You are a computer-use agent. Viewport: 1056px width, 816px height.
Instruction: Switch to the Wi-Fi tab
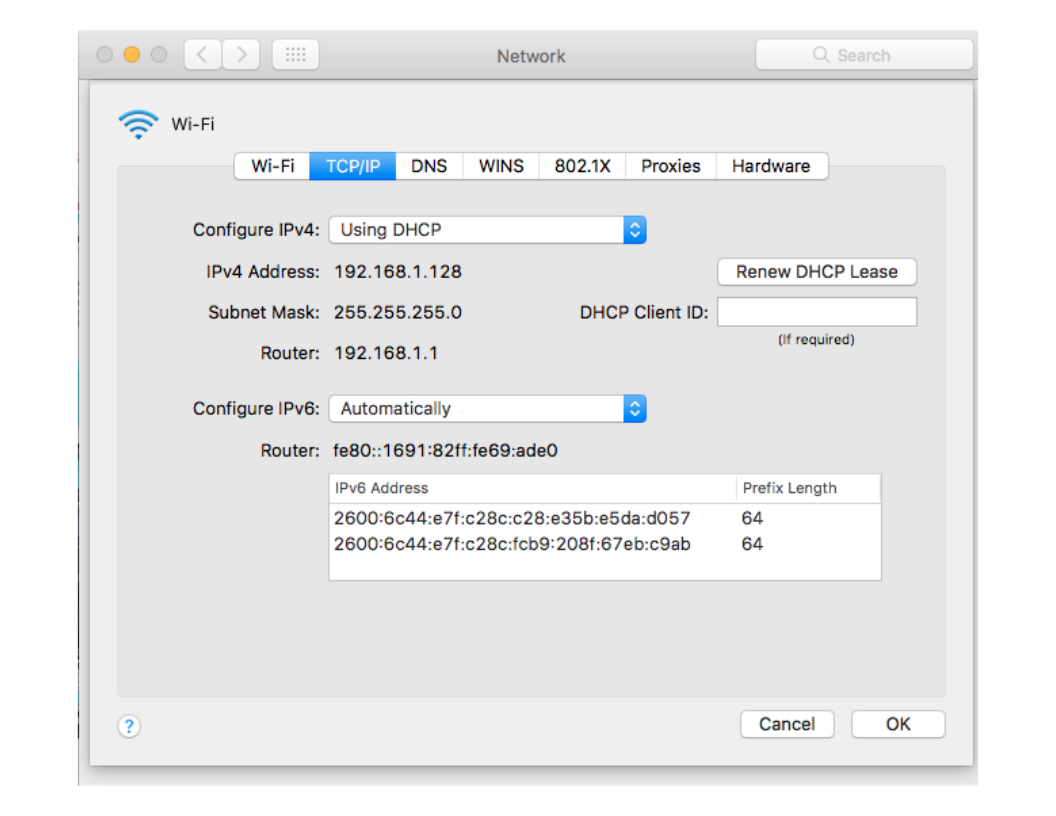[272, 166]
